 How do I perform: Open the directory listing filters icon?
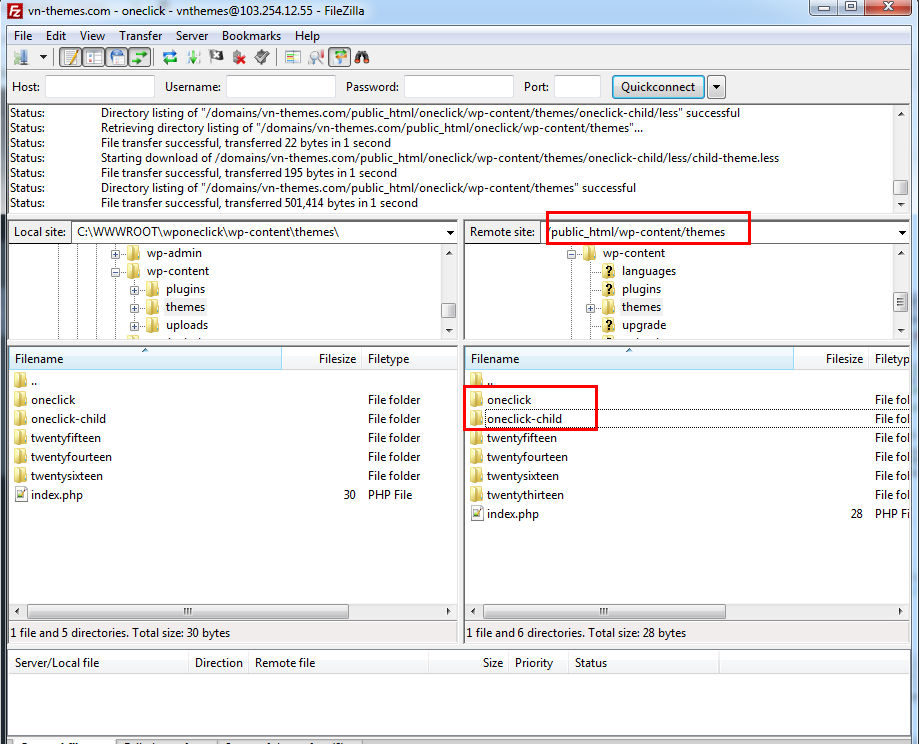(x=293, y=57)
